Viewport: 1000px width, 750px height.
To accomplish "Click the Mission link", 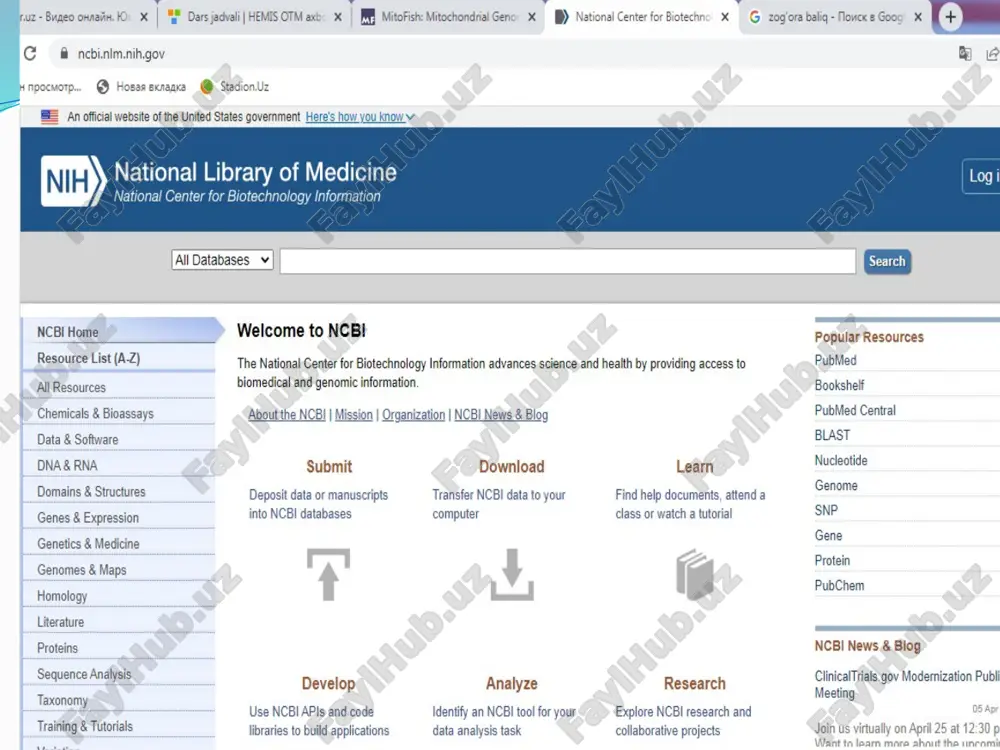I will pyautogui.click(x=354, y=415).
